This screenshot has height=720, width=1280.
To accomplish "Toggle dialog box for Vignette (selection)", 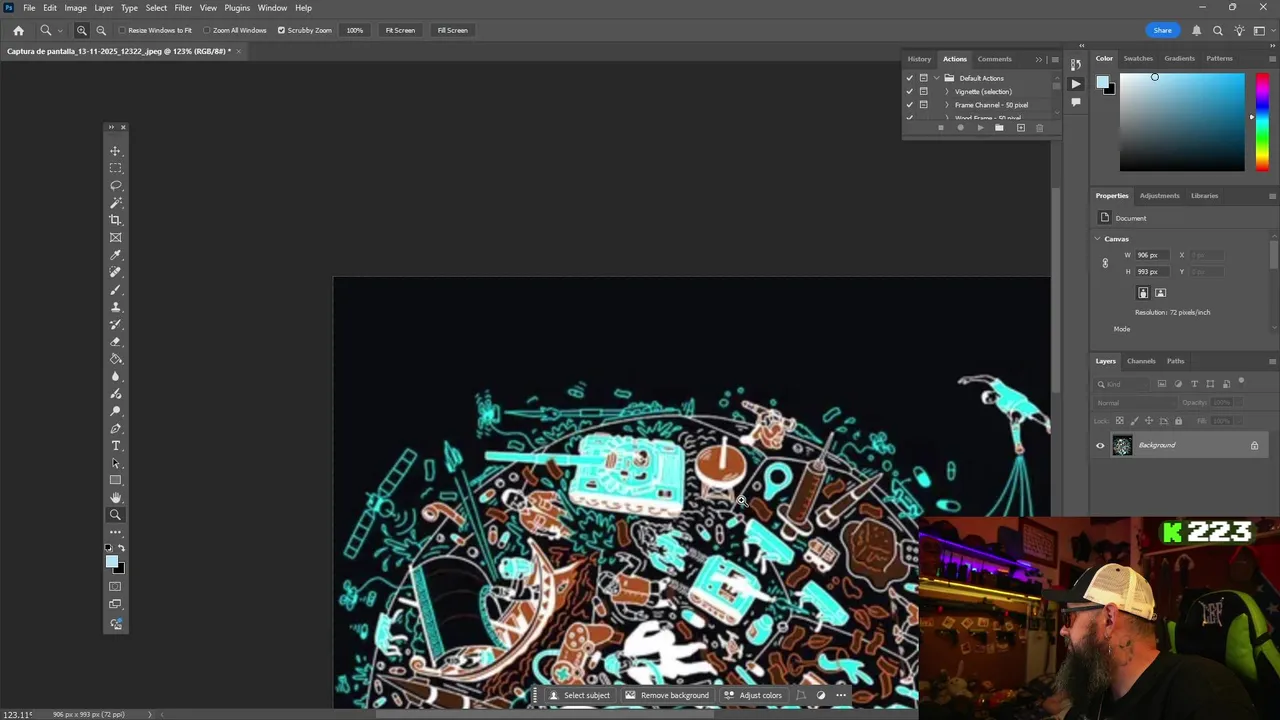I will [923, 91].
